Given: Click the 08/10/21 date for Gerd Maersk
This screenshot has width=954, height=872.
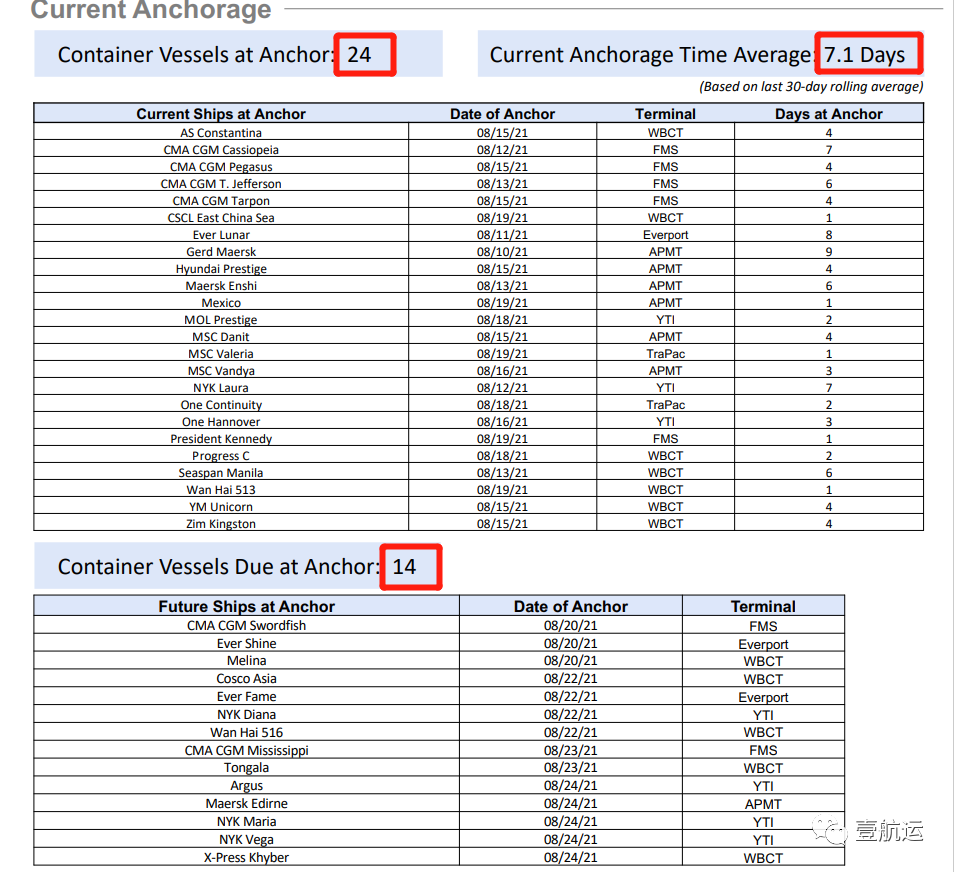Looking at the screenshot, I should (x=503, y=252).
